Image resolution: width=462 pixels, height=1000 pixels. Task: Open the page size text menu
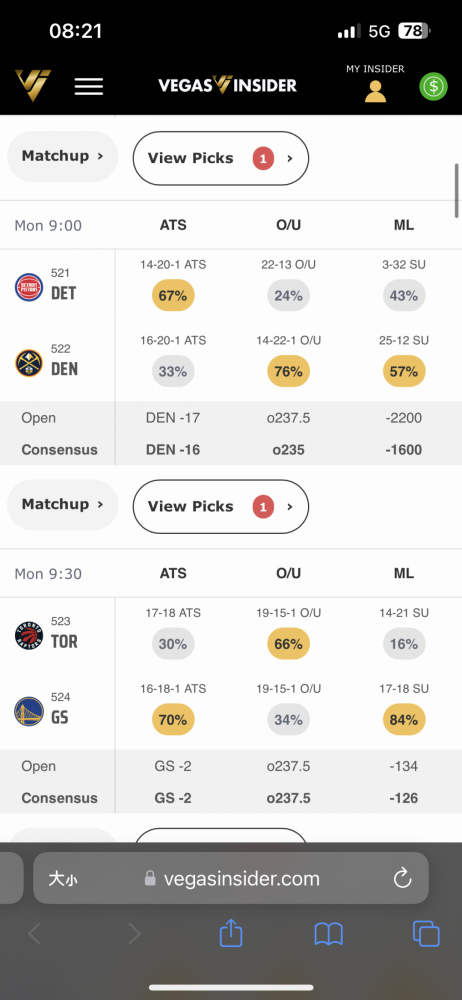pyautogui.click(x=63, y=879)
